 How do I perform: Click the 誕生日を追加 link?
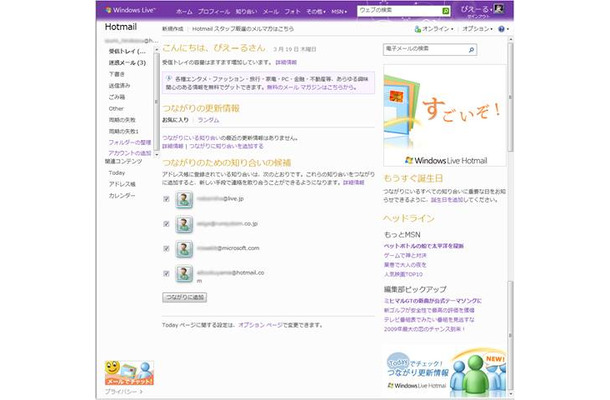click(x=447, y=200)
